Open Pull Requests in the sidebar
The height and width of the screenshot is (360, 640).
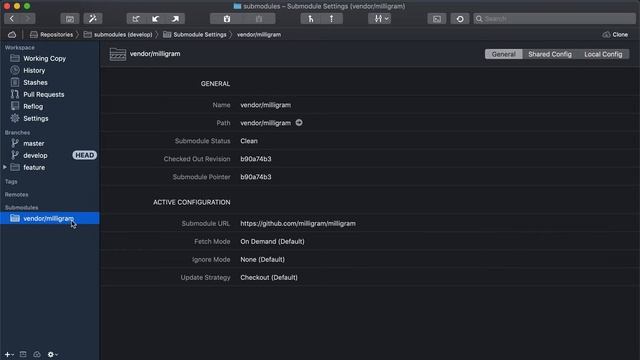[x=49, y=94]
